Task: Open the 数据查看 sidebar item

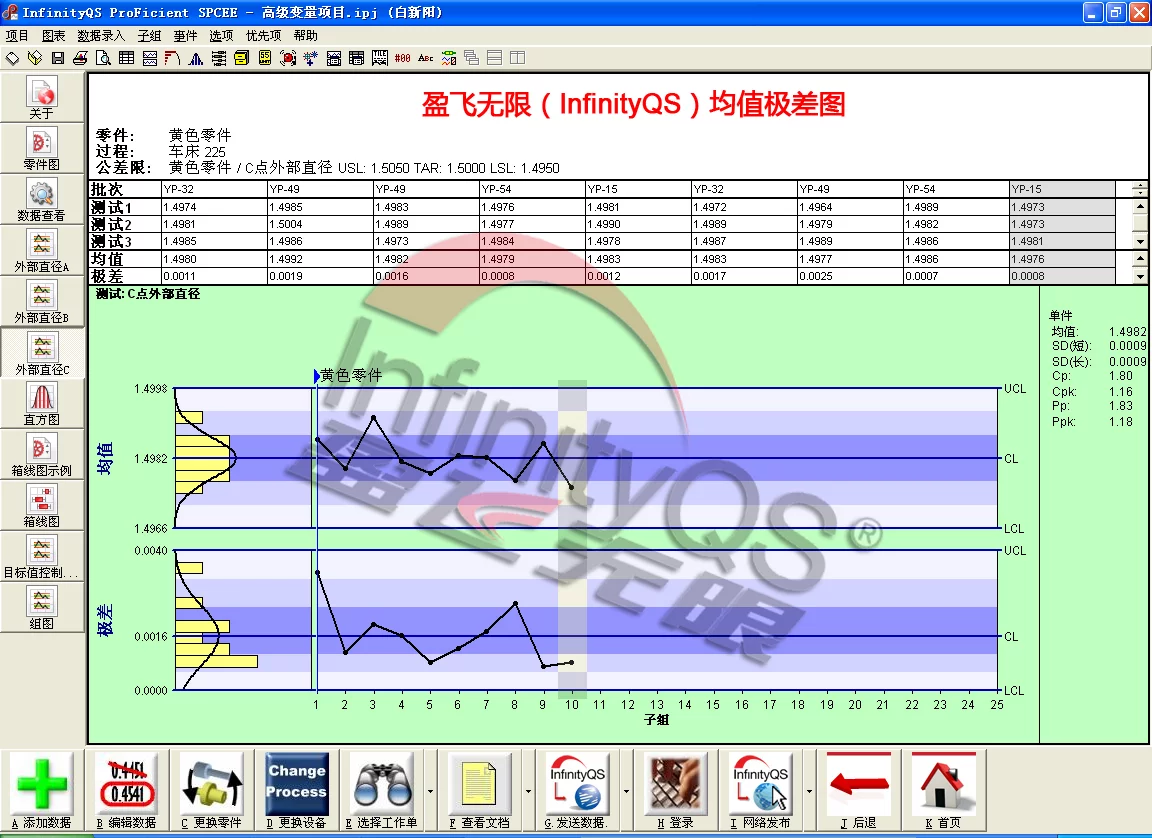Action: (42, 200)
